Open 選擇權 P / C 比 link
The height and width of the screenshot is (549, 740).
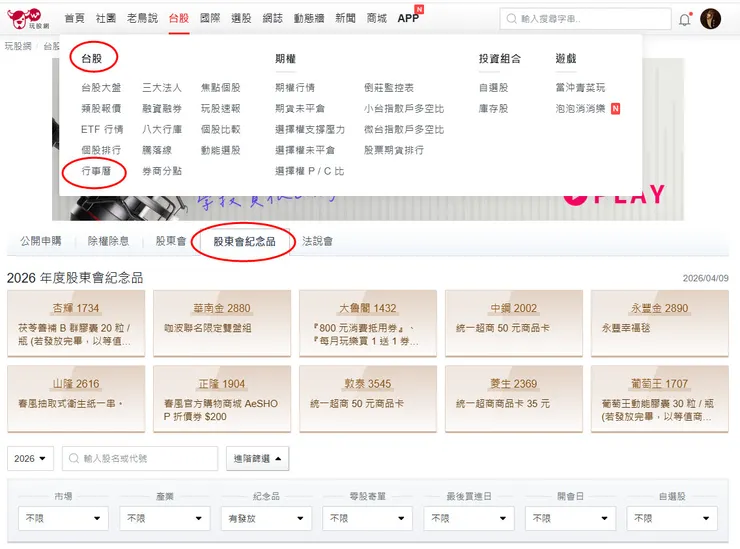(310, 171)
